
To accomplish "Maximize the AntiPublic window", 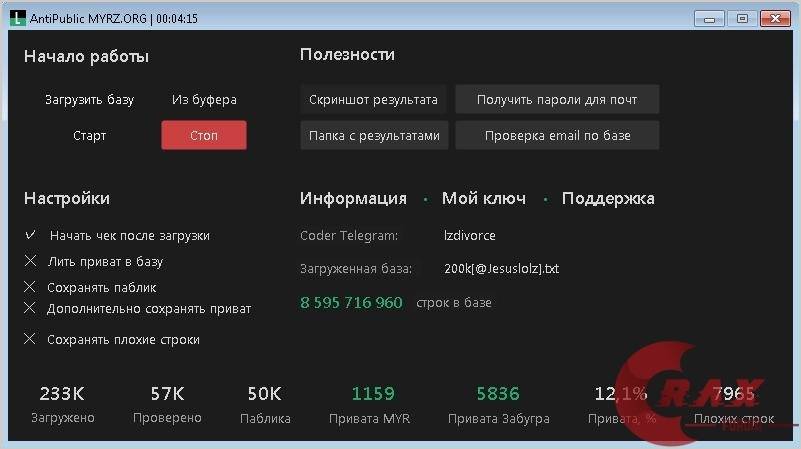I will point(742,19).
